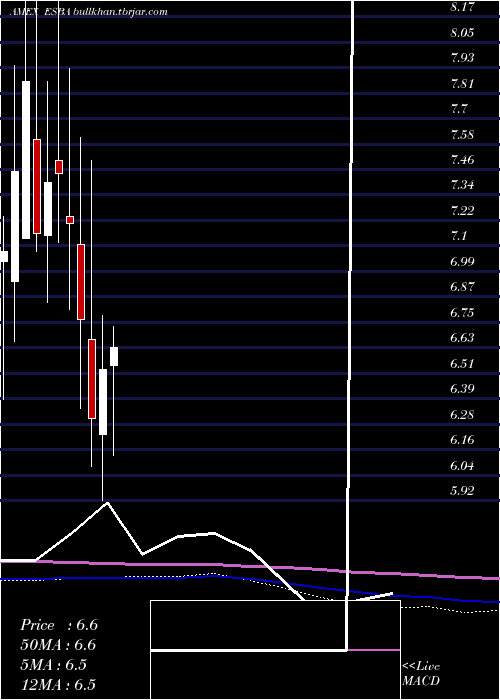500x700 pixels.
Task: Click the 7.34 price axis label
Action: point(462,185)
